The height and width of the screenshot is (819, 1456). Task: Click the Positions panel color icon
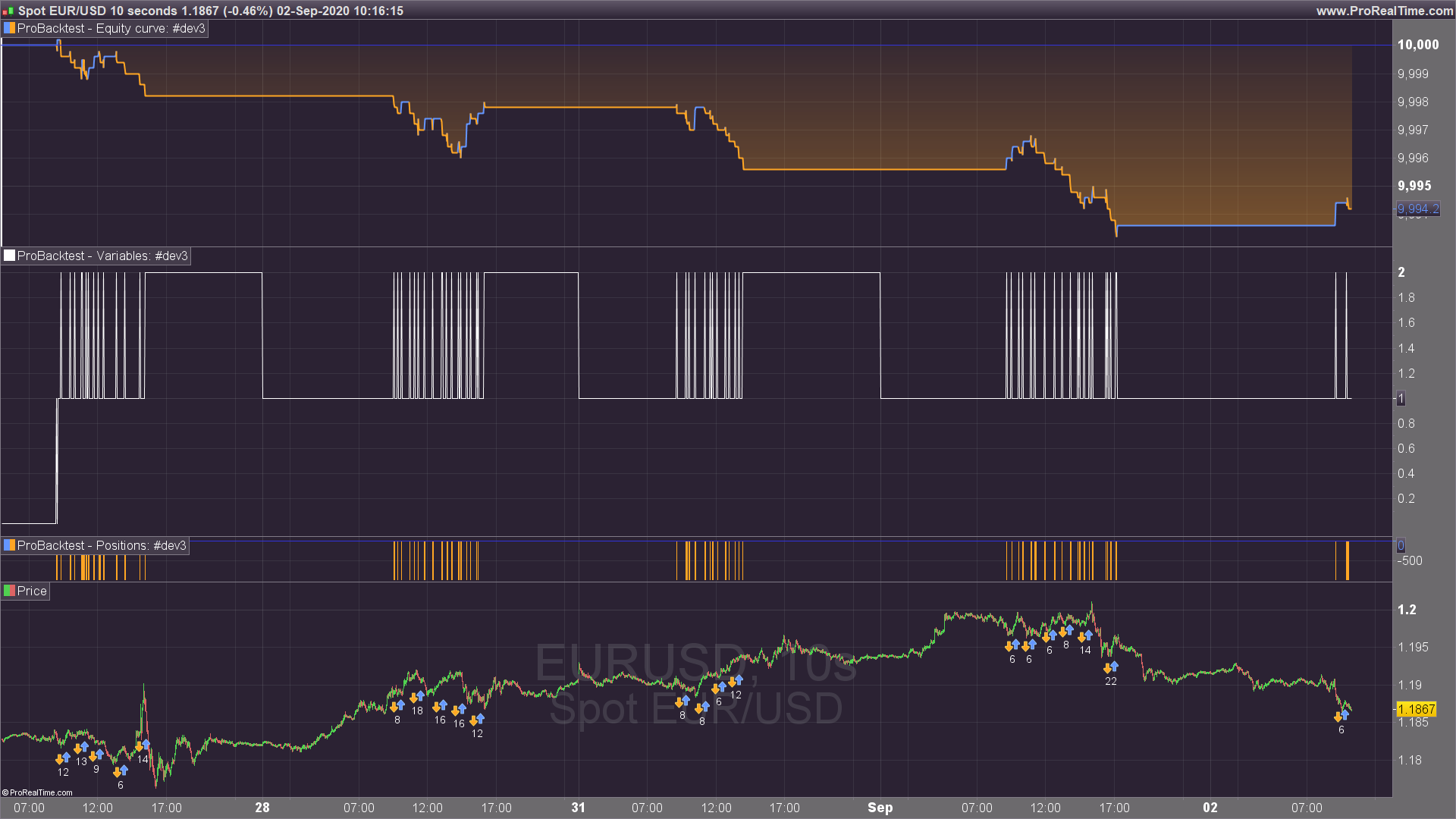(10, 545)
